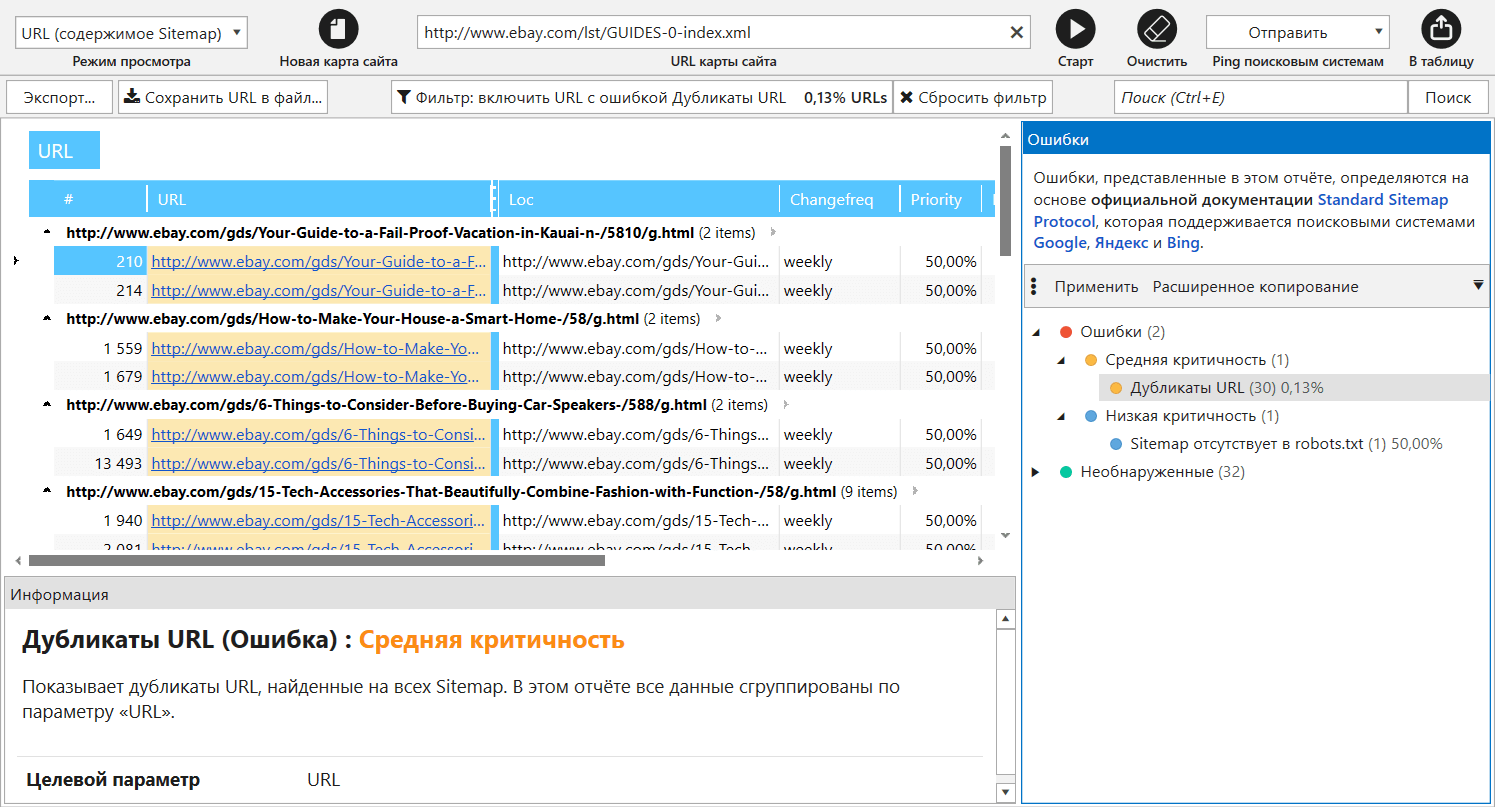1495x807 pixels.
Task: Clear the sitemap URL field with X
Action: [x=1017, y=32]
